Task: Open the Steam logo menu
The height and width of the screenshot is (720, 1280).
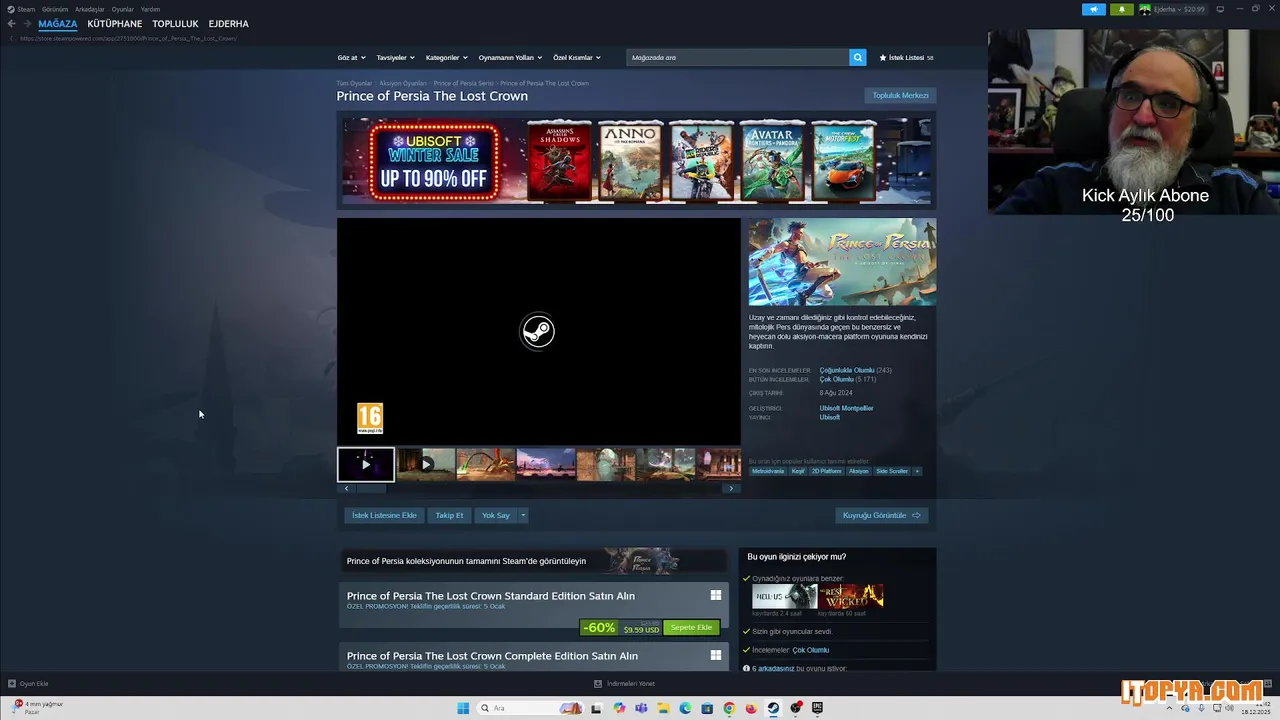Action: (x=21, y=9)
